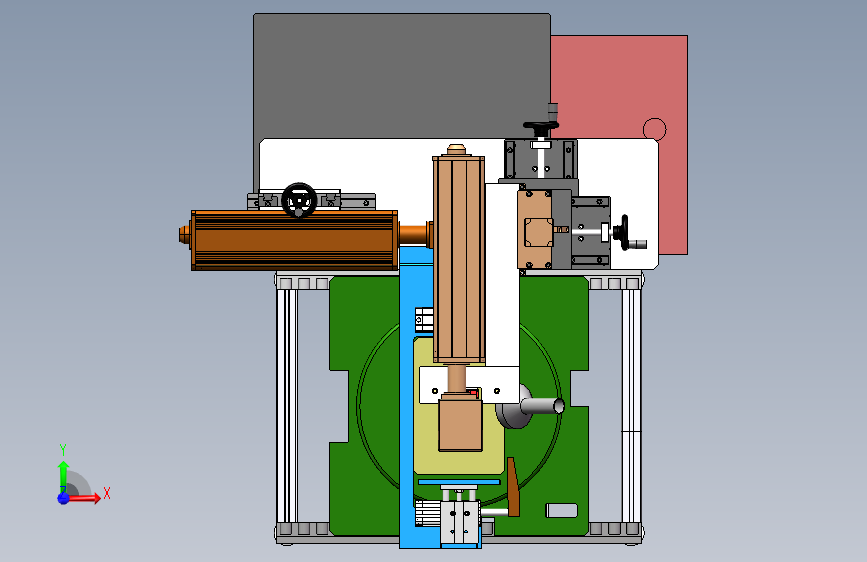Image resolution: width=867 pixels, height=562 pixels.
Task: Select the blue vertical plate
Action: click(x=407, y=398)
